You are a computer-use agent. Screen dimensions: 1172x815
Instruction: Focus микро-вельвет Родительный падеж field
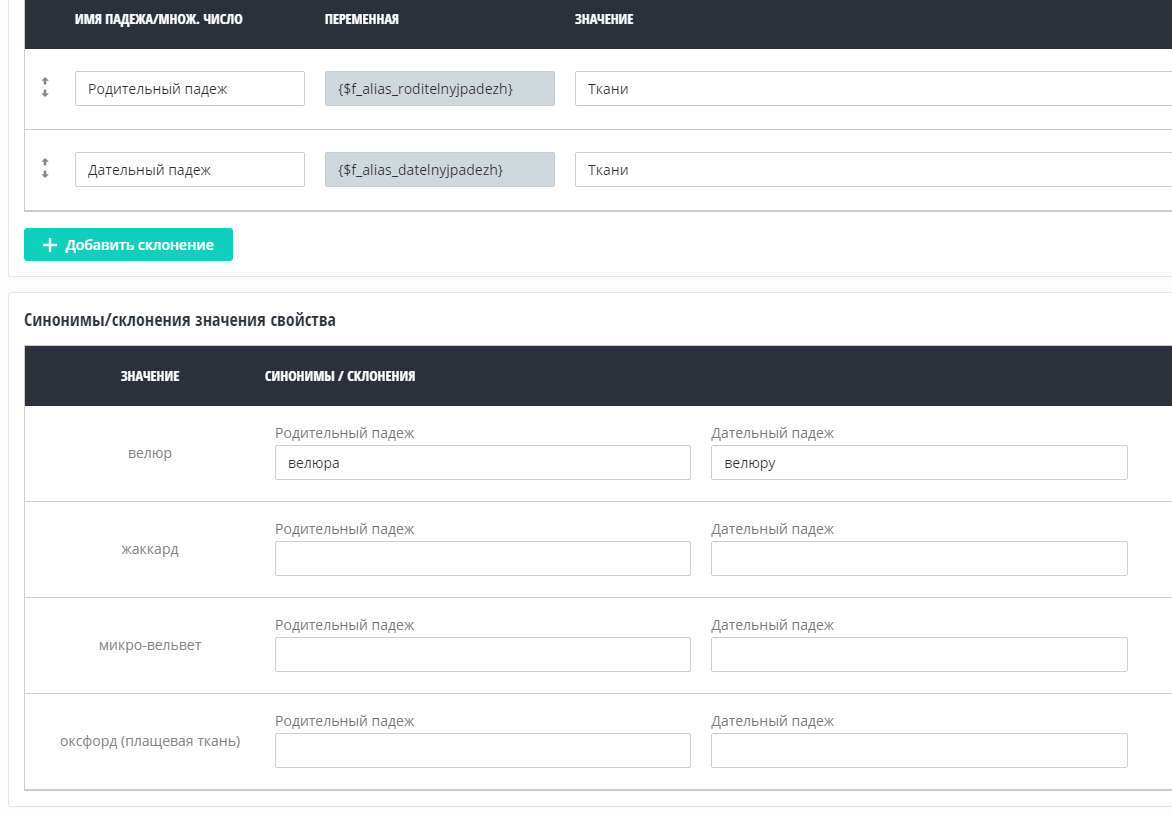(482, 655)
